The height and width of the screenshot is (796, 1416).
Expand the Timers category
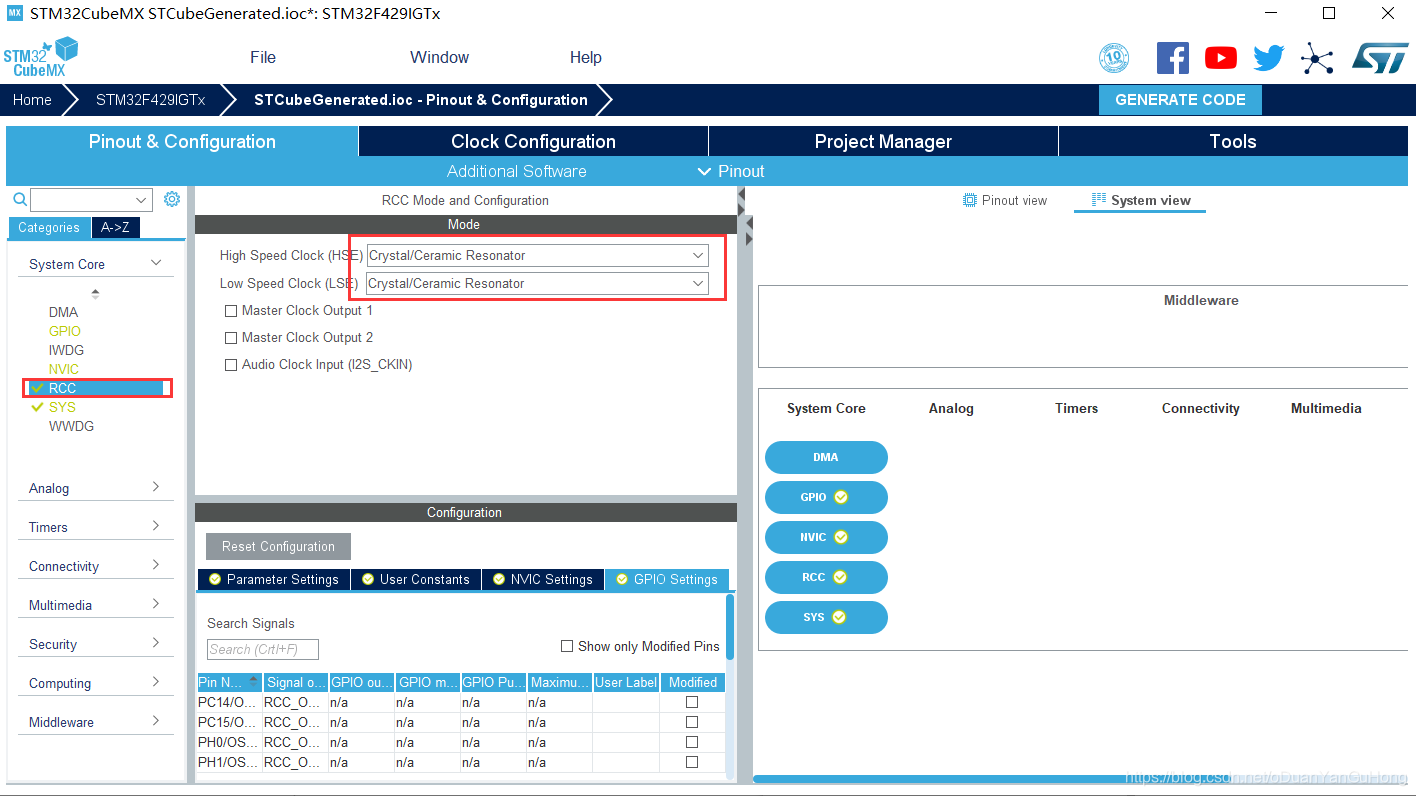click(156, 526)
